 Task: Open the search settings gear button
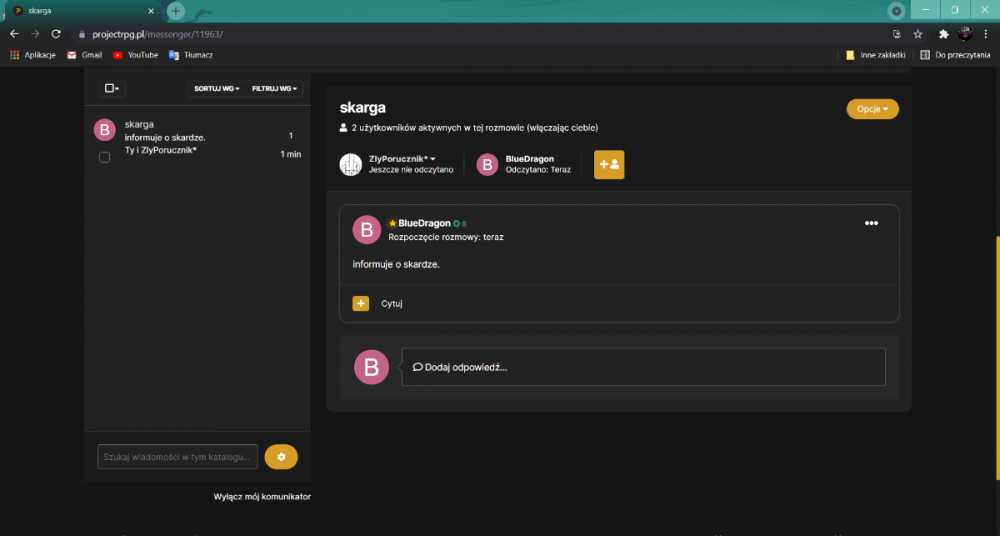click(281, 457)
